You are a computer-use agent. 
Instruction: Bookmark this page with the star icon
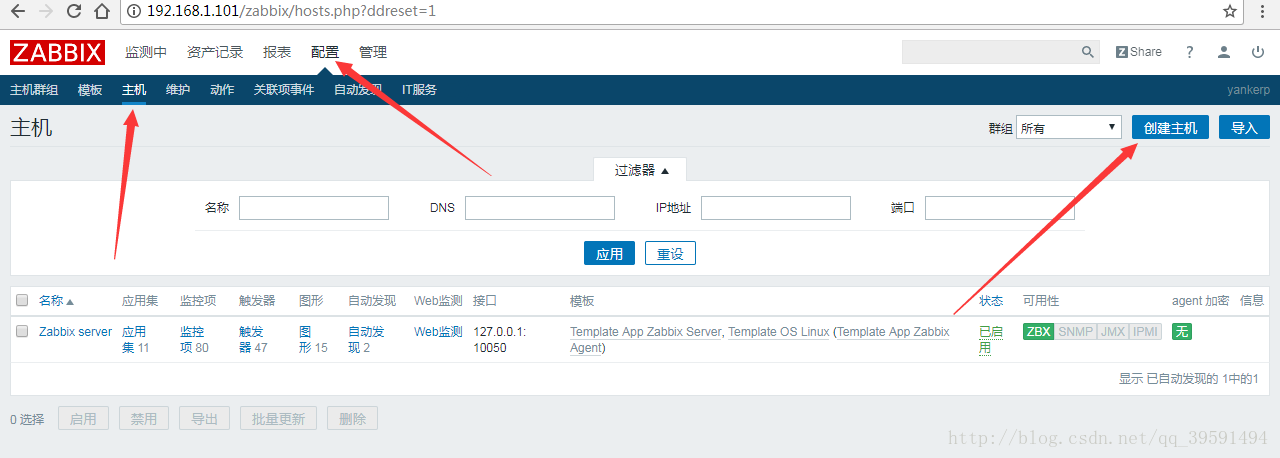coord(1230,12)
